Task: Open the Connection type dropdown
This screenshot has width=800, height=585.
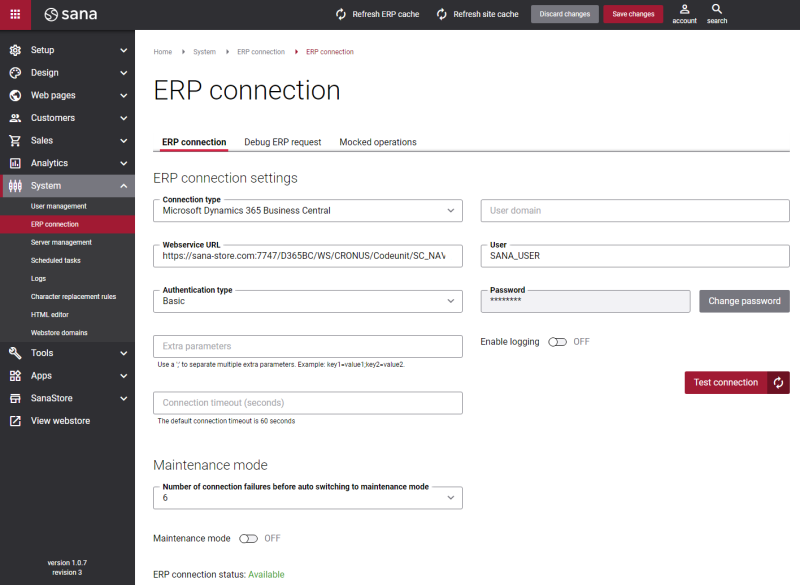Action: (308, 211)
